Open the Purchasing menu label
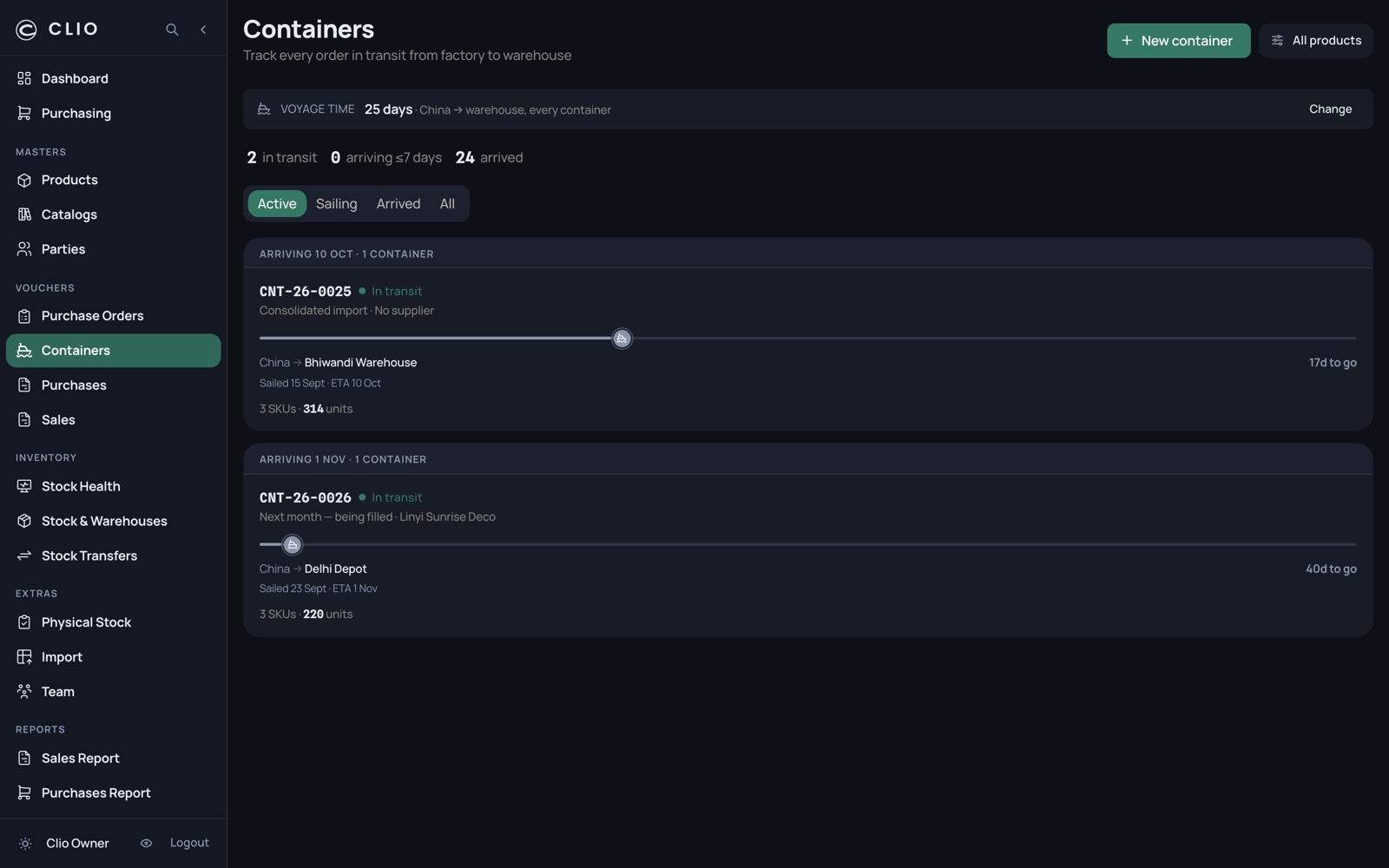Image resolution: width=1389 pixels, height=868 pixels. coord(76,113)
